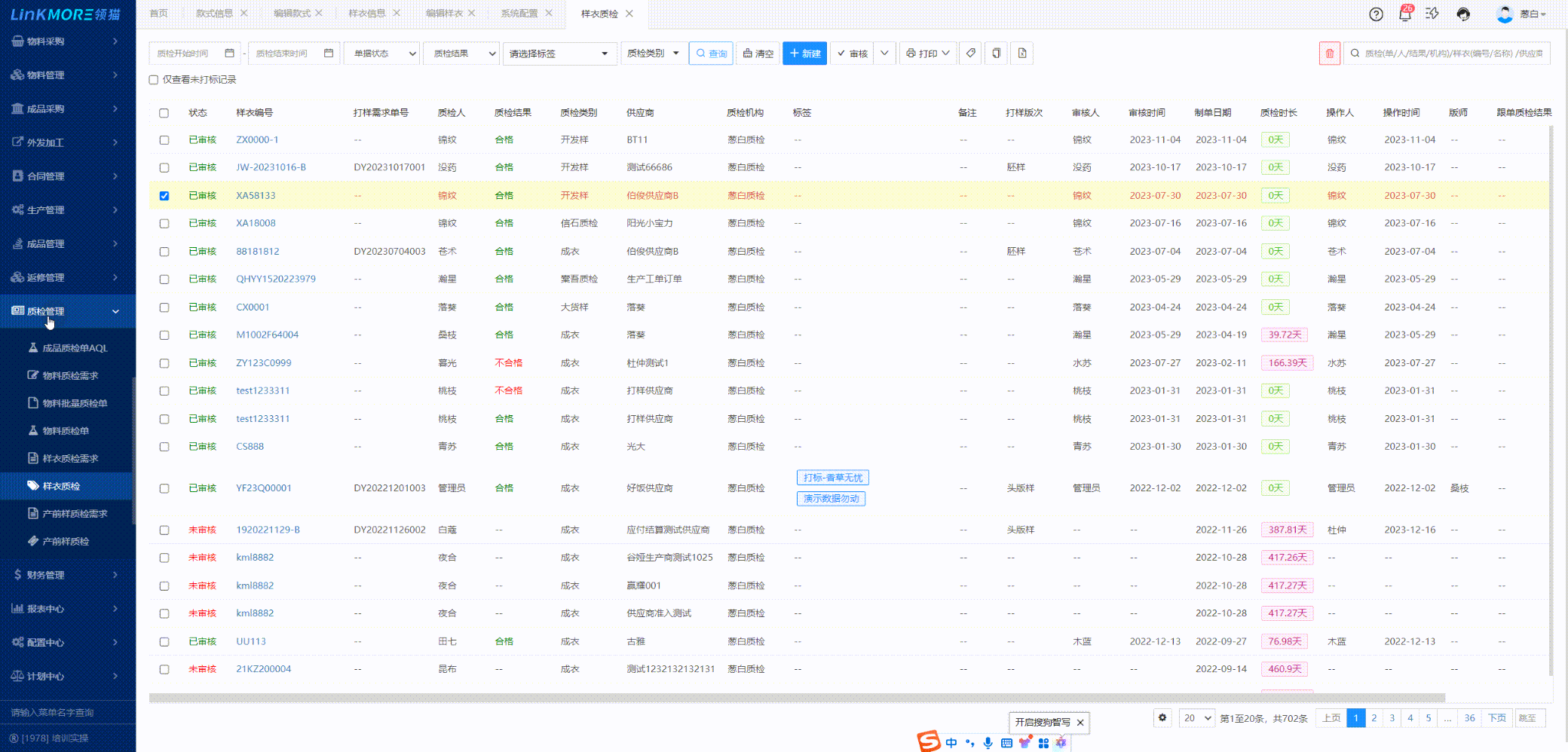Open table settings gear near pagination
Screen dimensions: 1568x752
[x=1162, y=718]
